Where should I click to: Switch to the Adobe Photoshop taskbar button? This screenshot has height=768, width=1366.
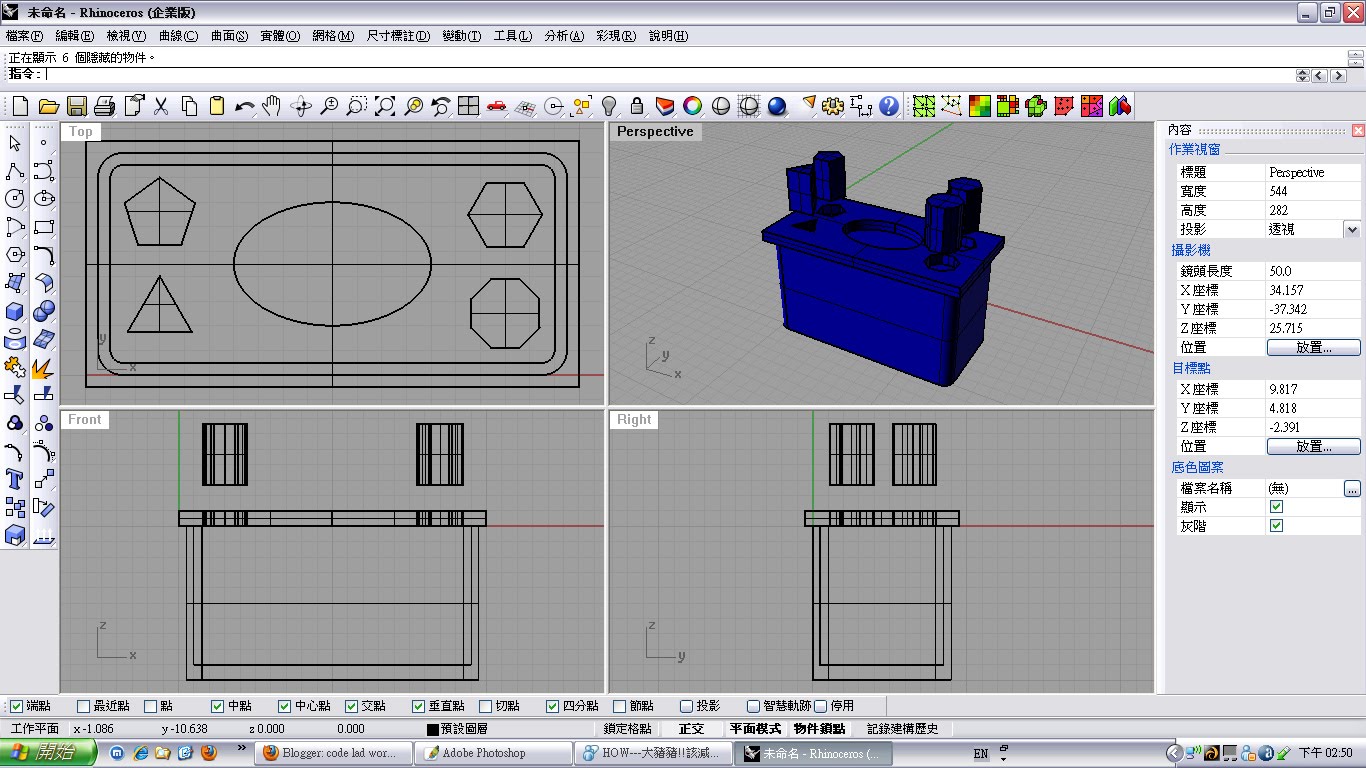[493, 753]
